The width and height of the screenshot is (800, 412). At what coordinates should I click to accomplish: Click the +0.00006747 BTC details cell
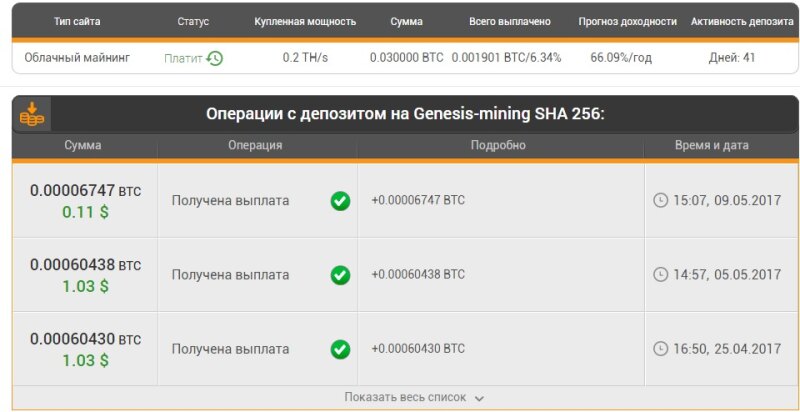point(418,200)
